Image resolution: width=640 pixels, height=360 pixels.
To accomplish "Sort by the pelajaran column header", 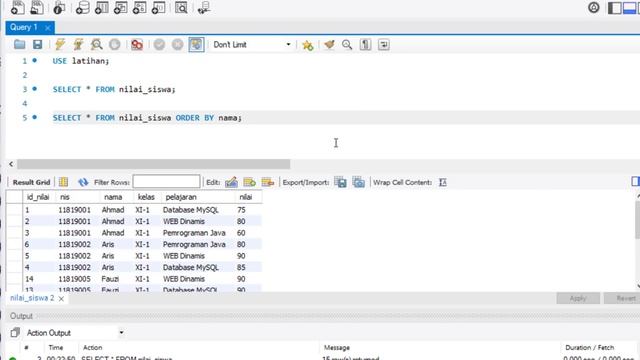I will click(181, 197).
